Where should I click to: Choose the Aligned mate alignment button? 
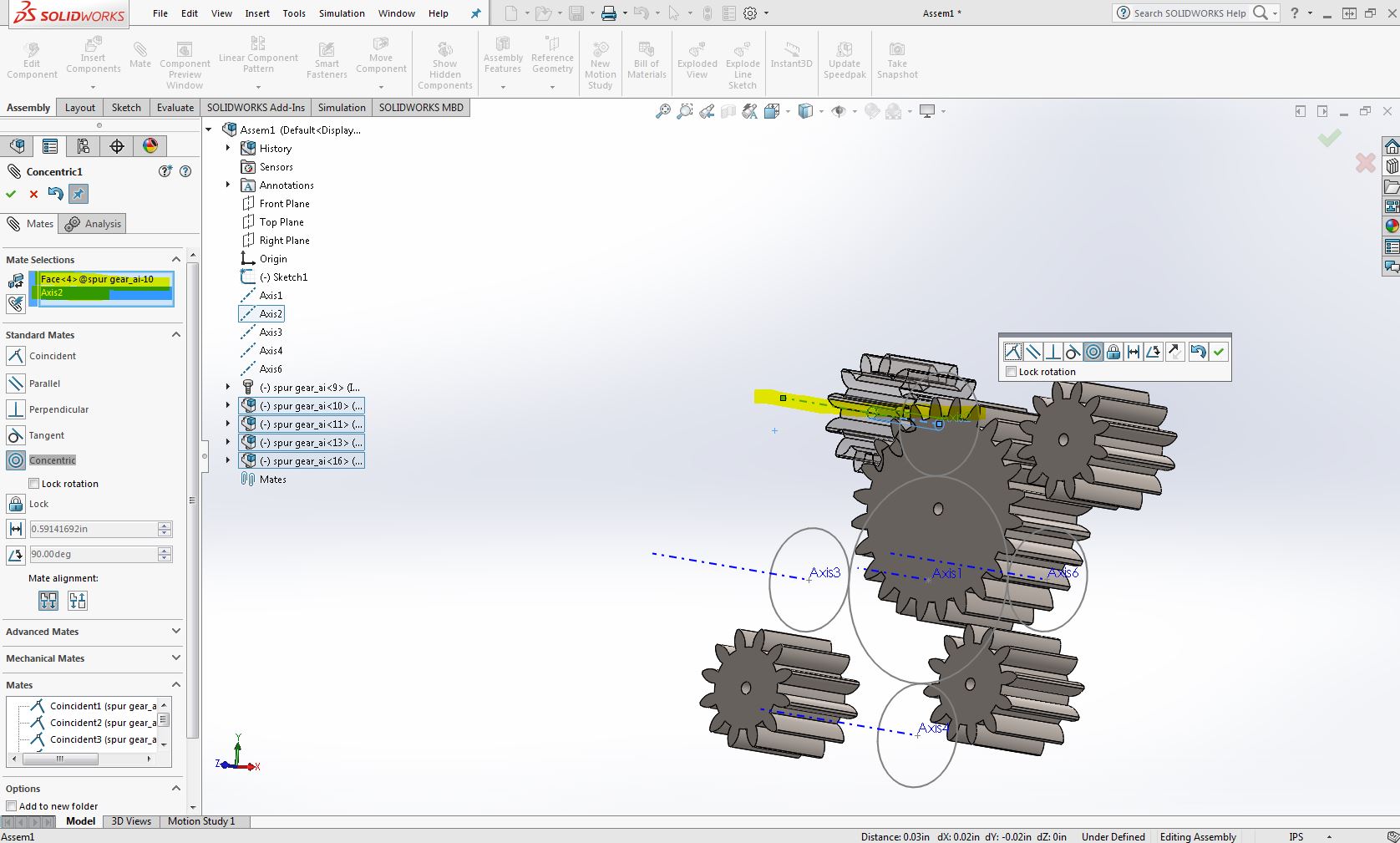tap(48, 601)
